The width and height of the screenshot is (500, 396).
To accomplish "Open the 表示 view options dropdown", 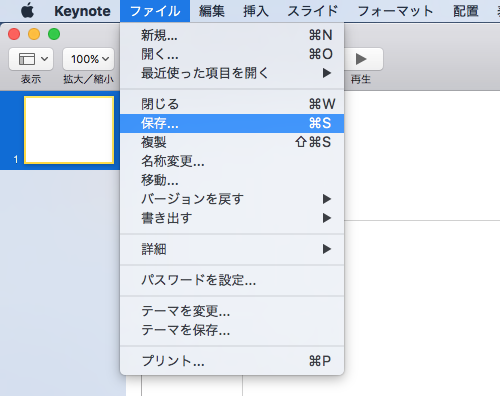I will 31,59.
